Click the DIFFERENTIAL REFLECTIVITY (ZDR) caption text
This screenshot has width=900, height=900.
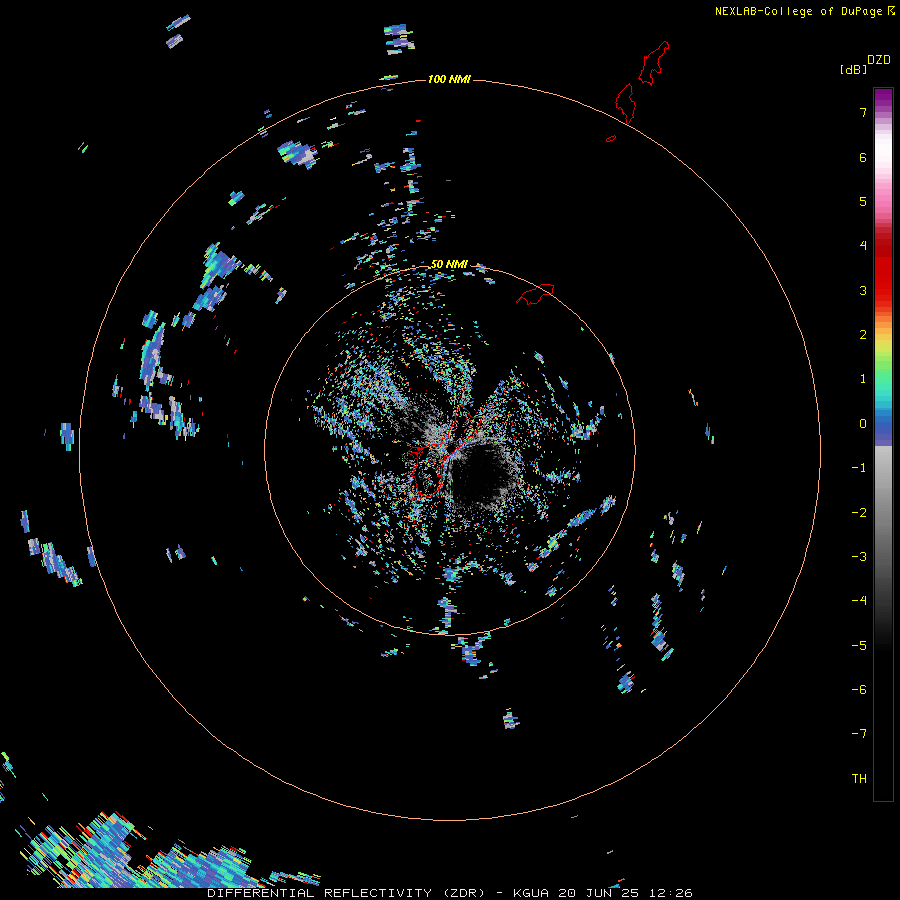pos(347,893)
